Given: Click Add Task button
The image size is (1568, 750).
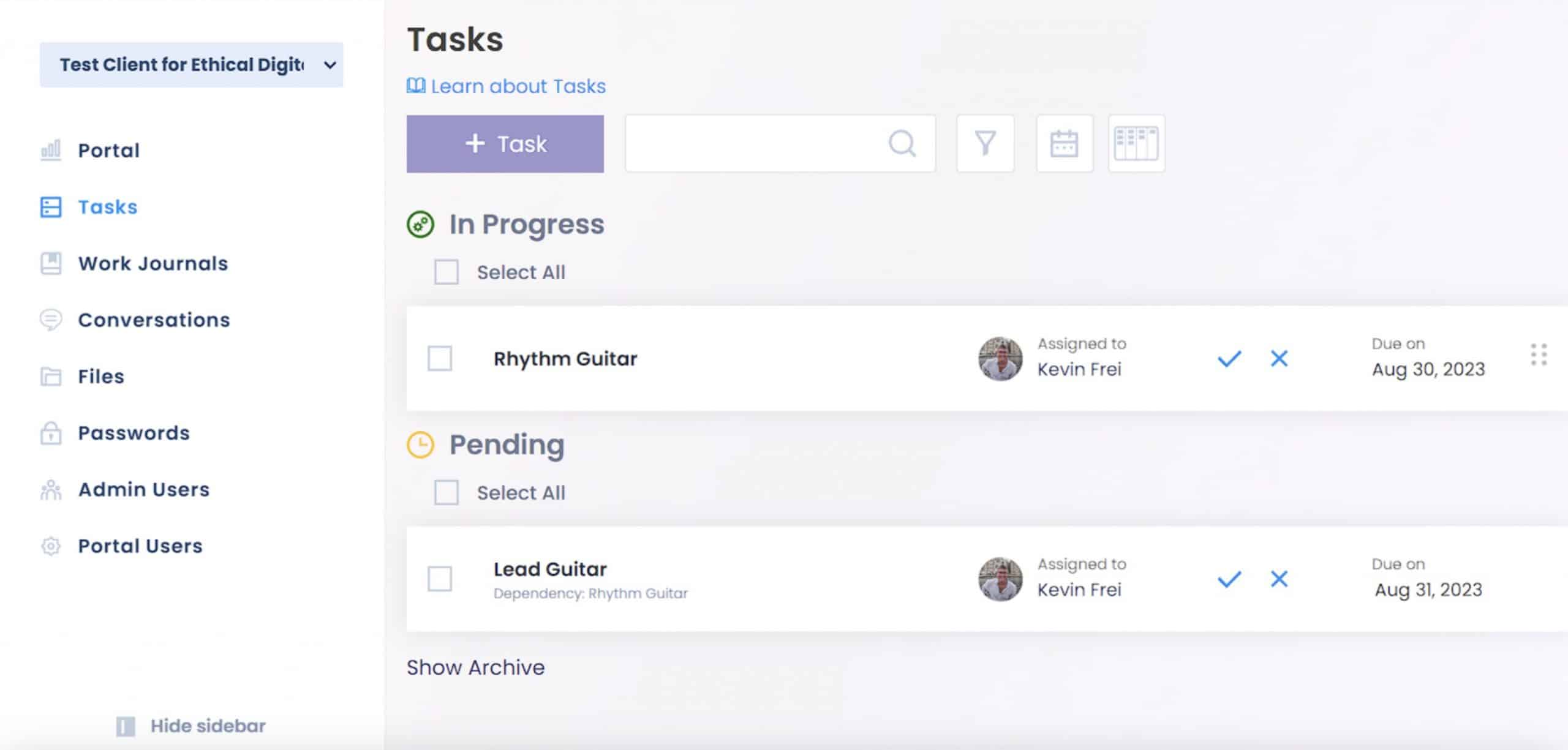Looking at the screenshot, I should click(x=504, y=144).
